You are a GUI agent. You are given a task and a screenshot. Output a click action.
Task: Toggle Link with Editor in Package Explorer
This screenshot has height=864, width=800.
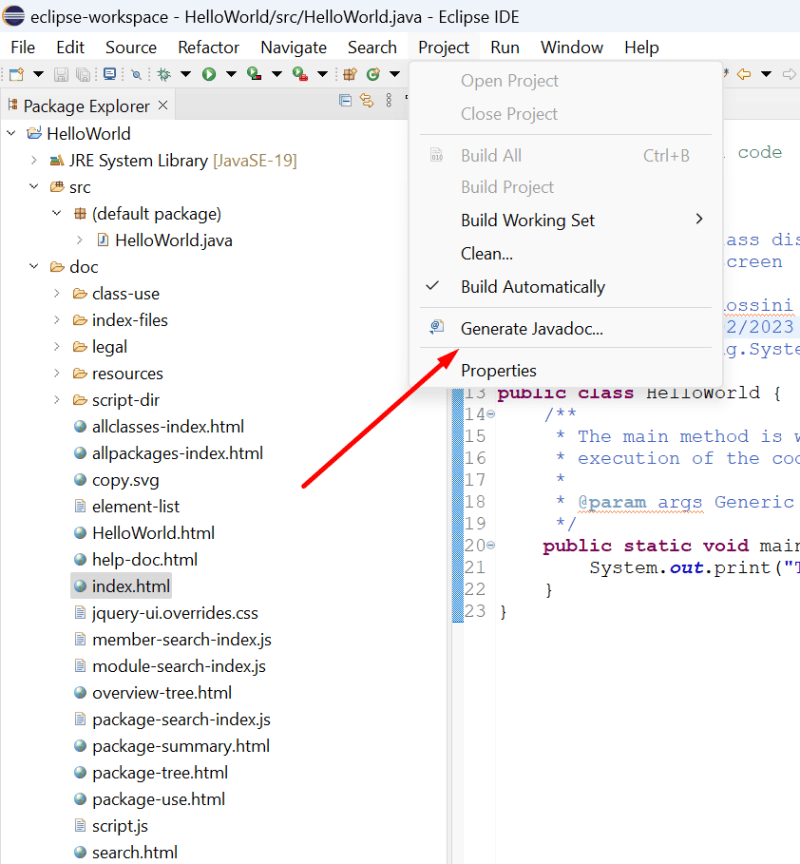(366, 100)
